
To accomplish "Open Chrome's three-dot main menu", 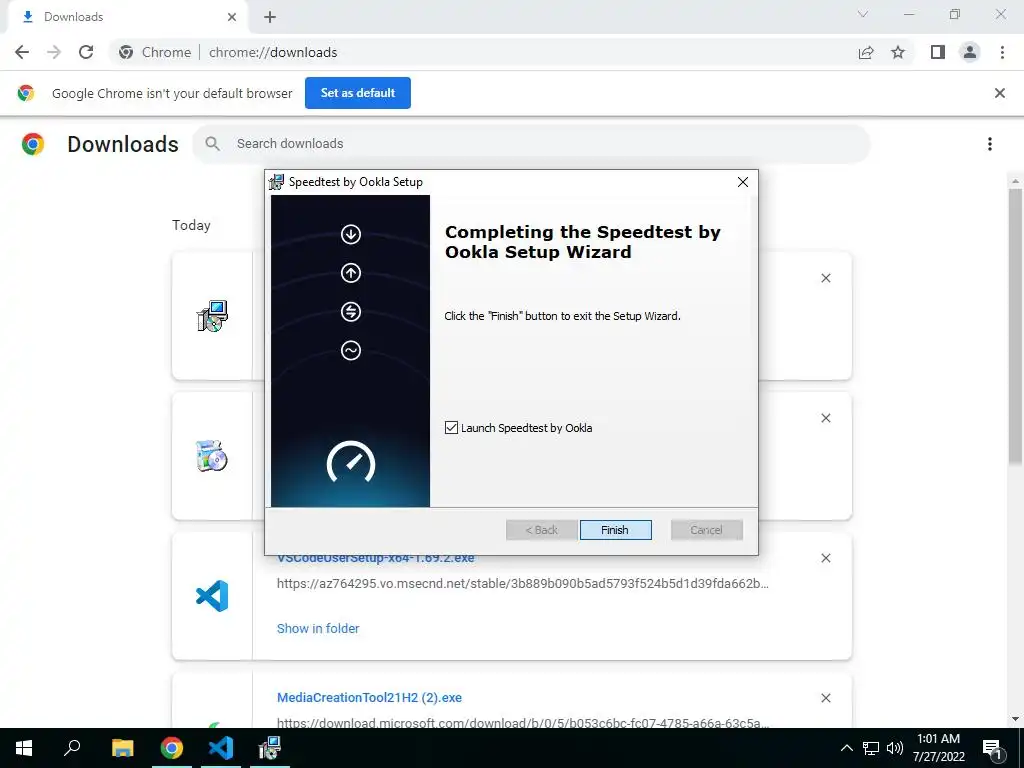I will pyautogui.click(x=1002, y=52).
